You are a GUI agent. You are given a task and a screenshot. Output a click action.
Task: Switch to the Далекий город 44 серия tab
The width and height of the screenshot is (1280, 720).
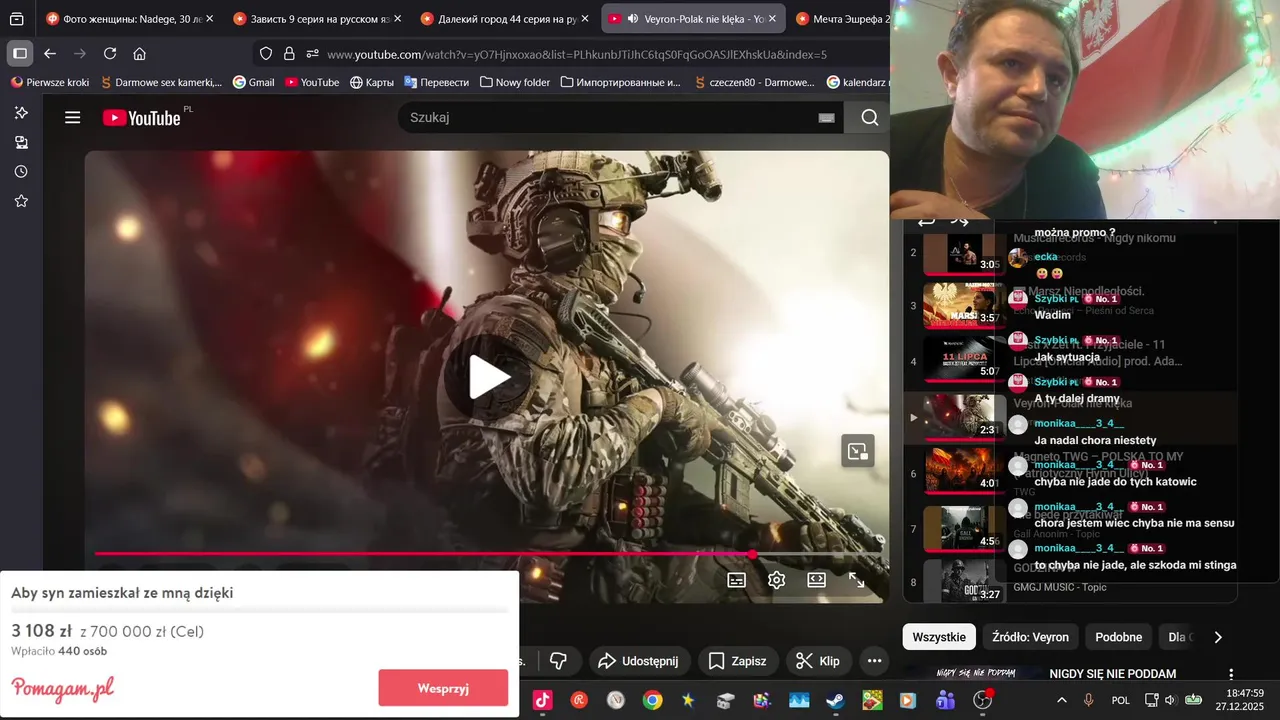click(505, 19)
